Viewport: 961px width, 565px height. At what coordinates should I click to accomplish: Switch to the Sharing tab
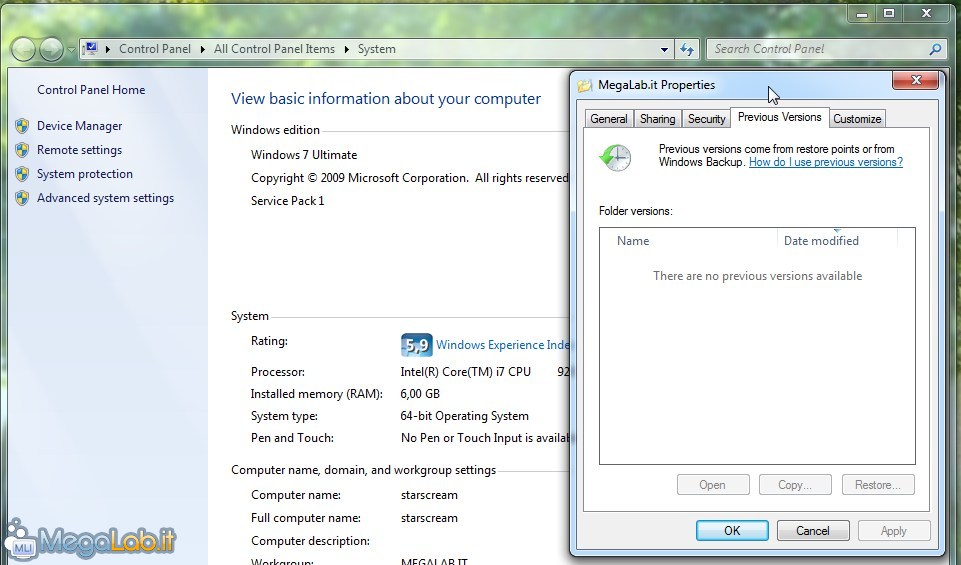658,119
